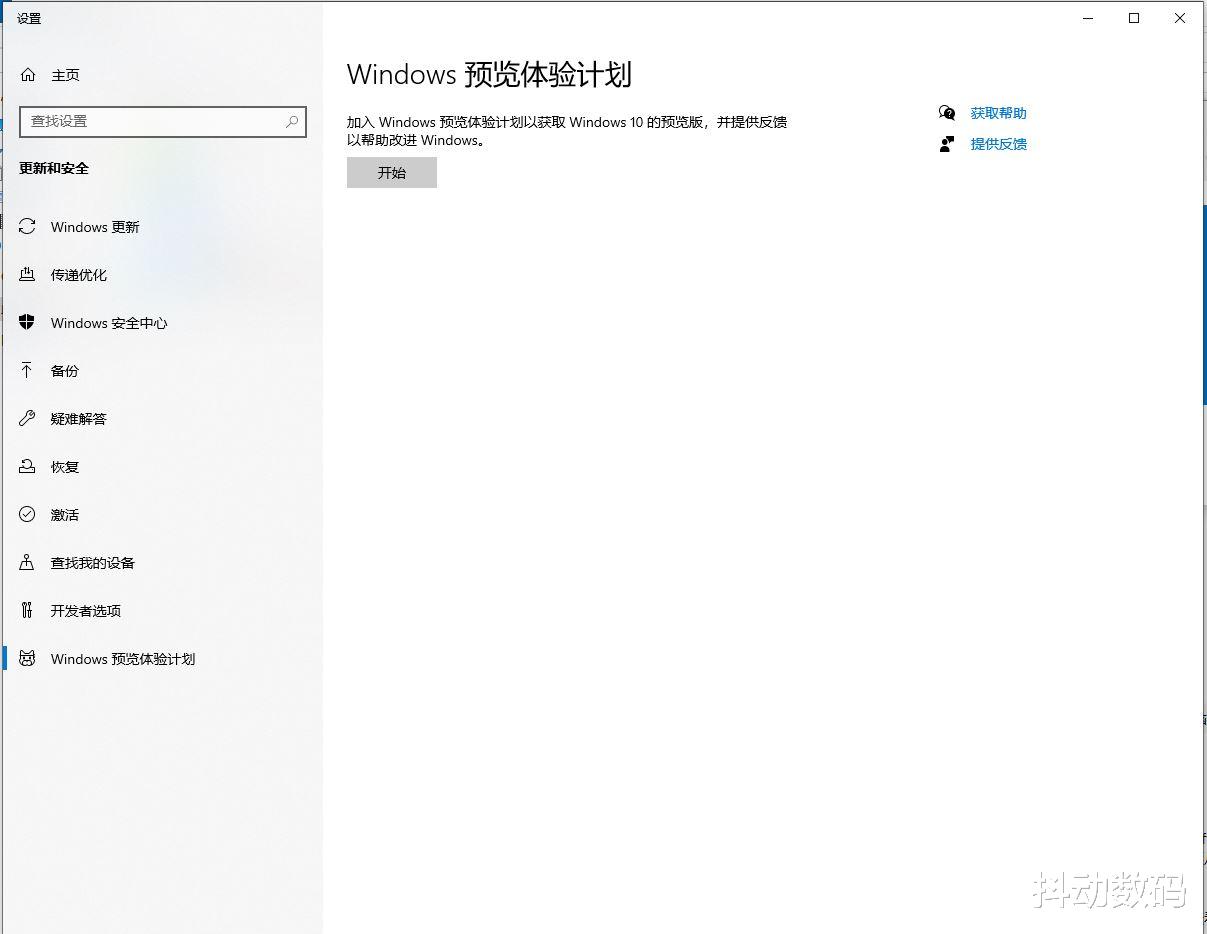The width and height of the screenshot is (1207, 934).
Task: Focus the 查找设置 search box
Action: pyautogui.click(x=163, y=121)
